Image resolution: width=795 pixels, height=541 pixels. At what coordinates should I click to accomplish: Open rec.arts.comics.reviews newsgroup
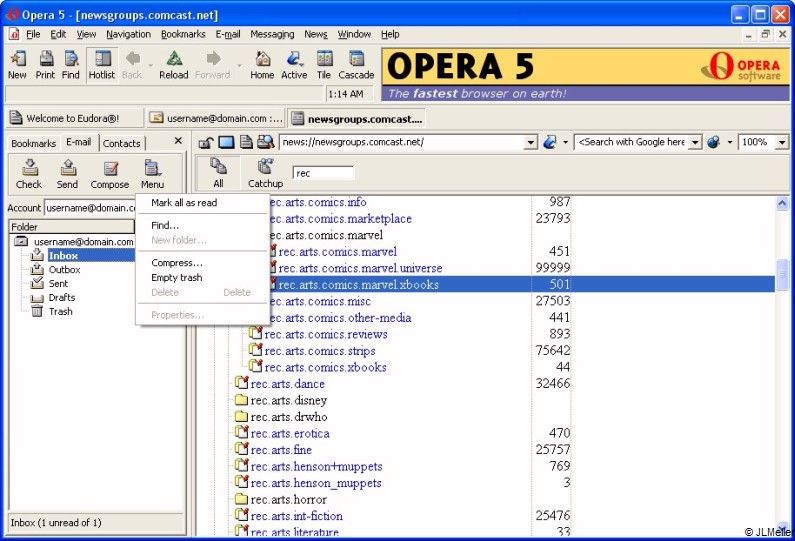coord(326,335)
